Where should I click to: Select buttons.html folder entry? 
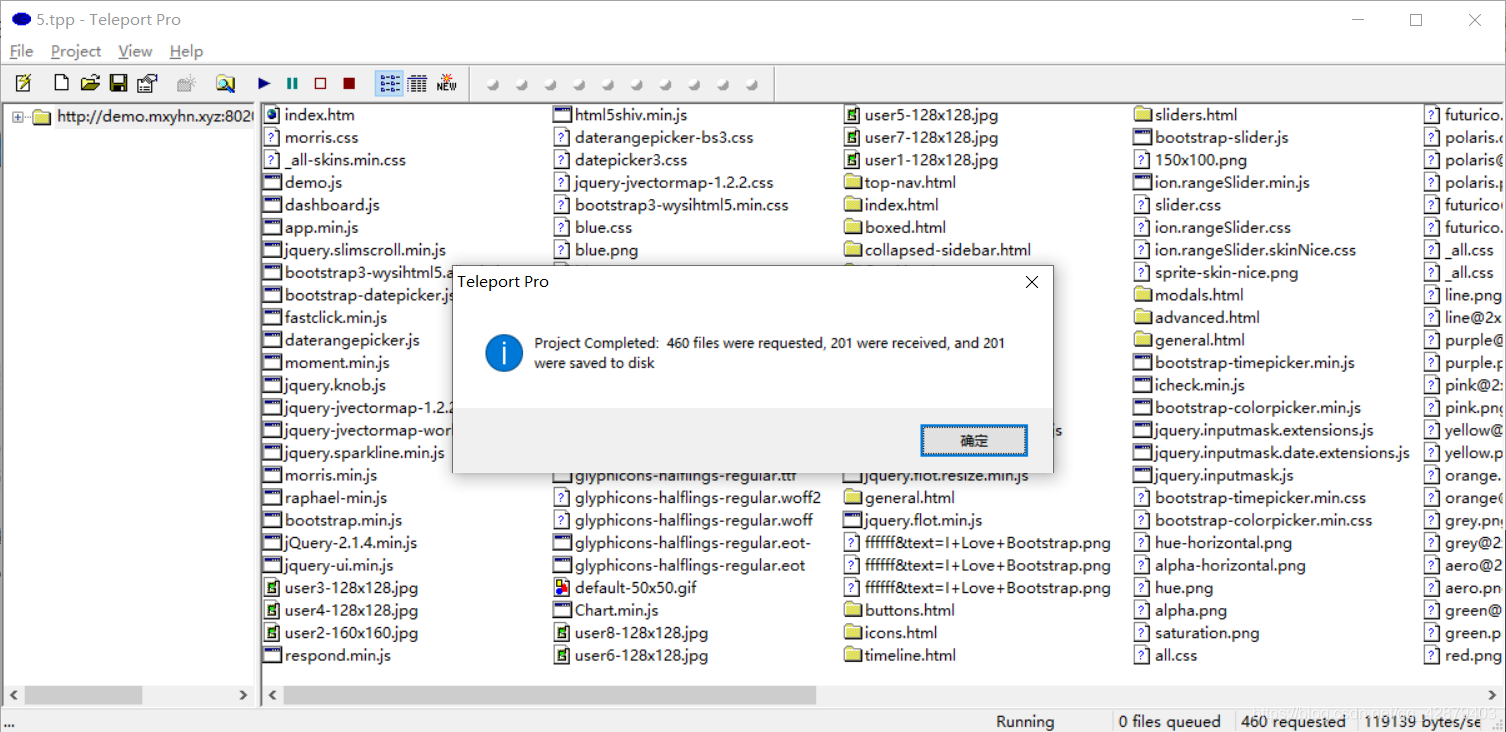(900, 610)
